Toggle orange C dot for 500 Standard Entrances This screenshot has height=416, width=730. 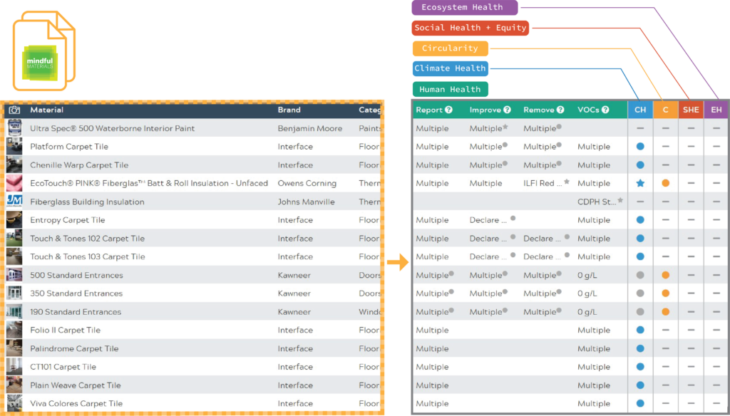point(665,275)
